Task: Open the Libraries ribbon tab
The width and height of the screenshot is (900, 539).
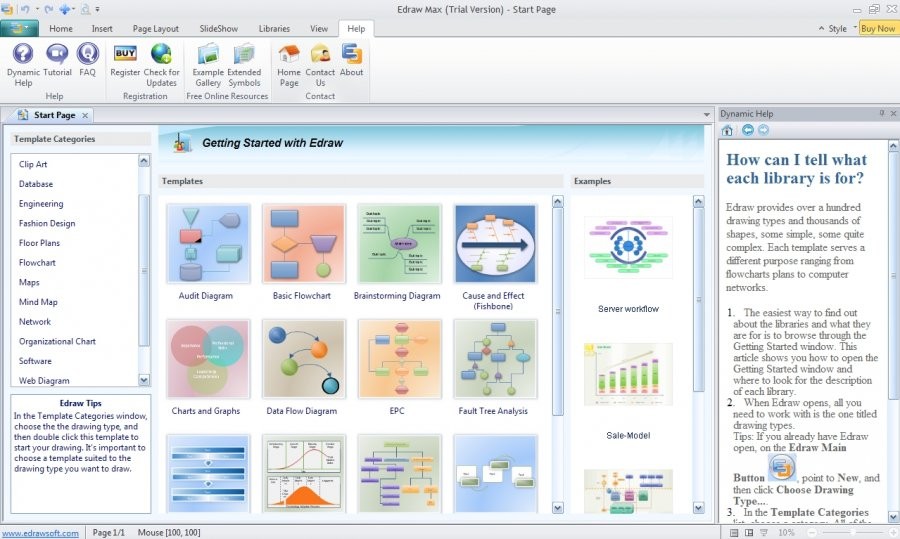Action: 274,29
